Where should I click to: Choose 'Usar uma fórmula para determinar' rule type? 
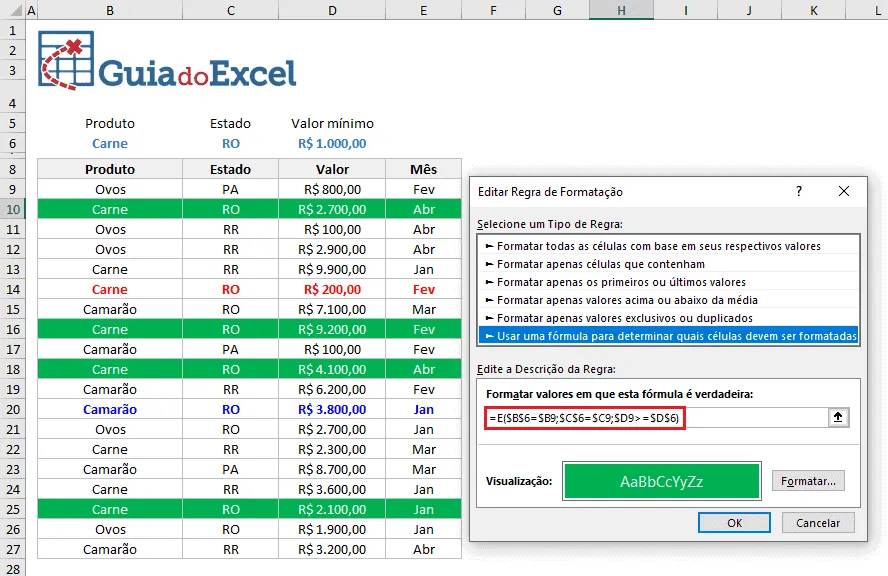[x=668, y=336]
